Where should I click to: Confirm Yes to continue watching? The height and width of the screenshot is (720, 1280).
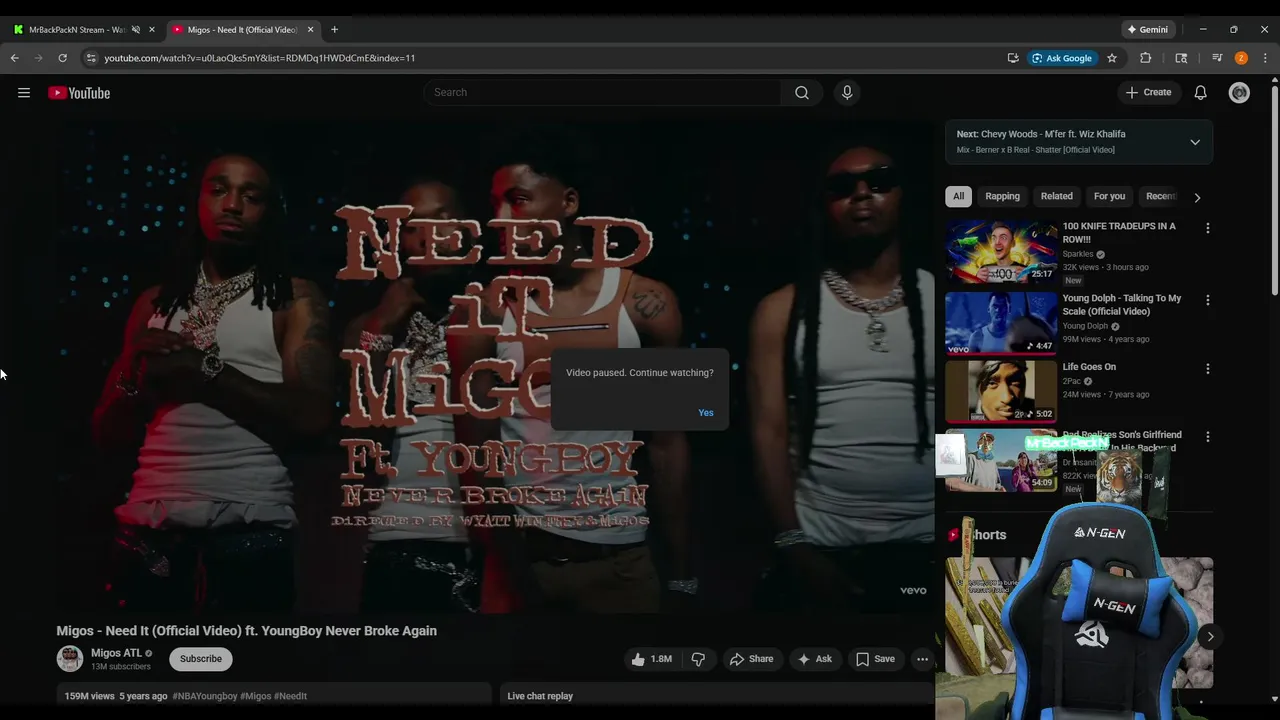click(706, 413)
